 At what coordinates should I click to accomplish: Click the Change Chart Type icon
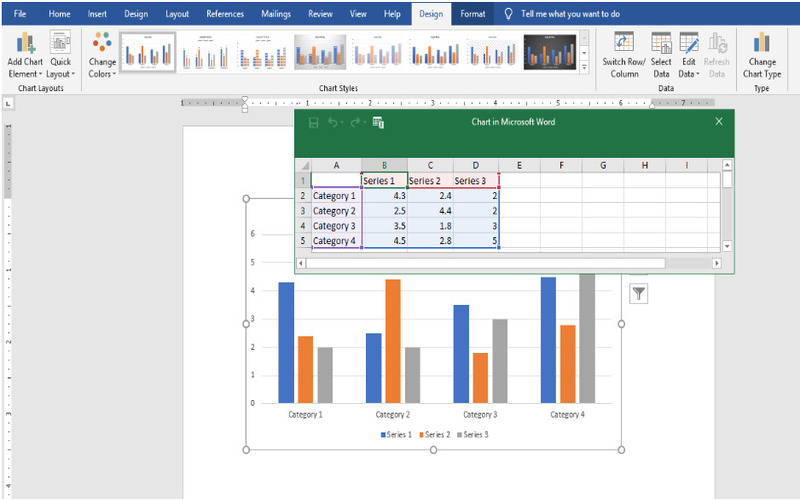[761, 43]
